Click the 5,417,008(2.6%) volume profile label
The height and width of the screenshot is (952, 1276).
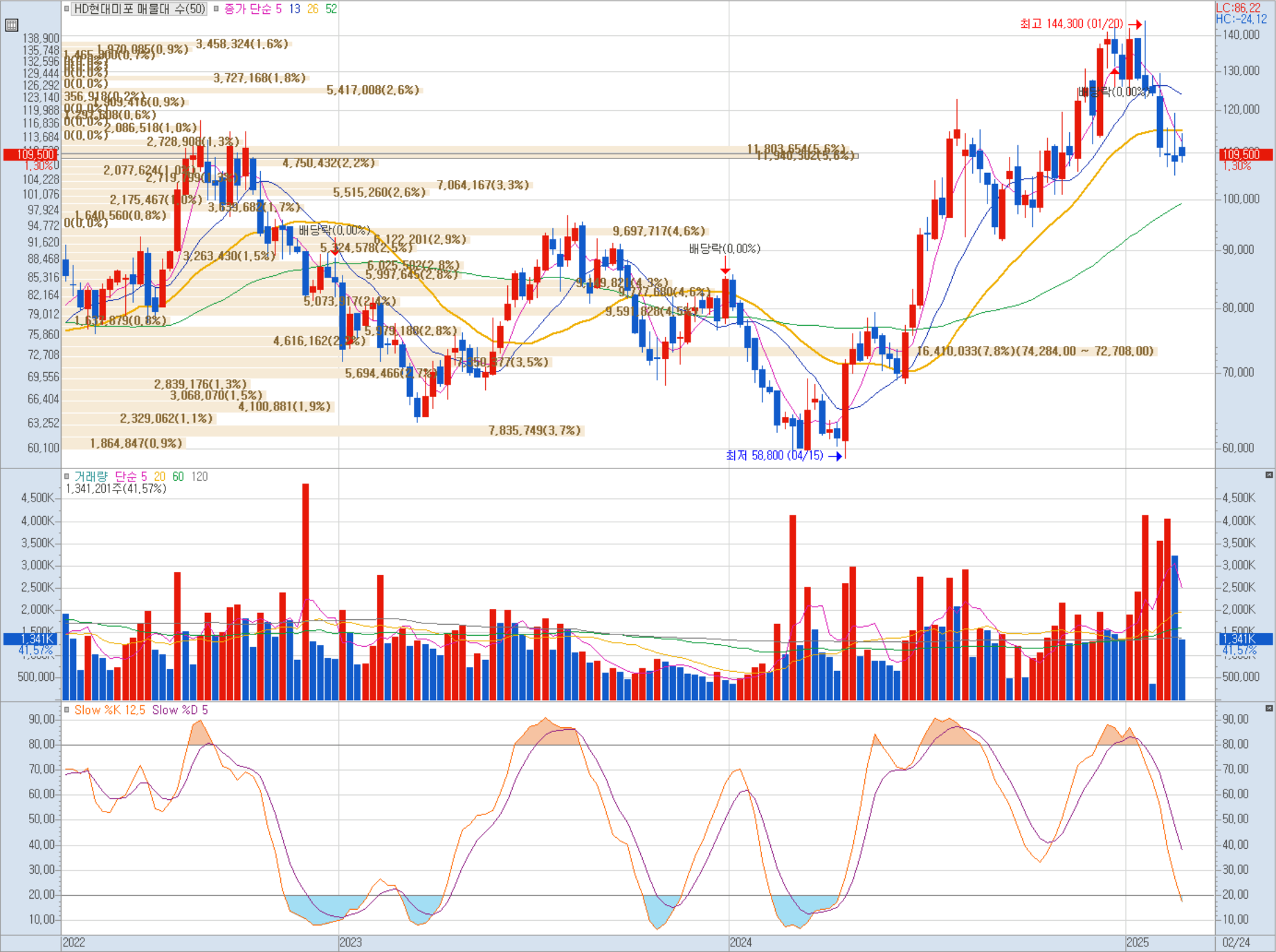[373, 90]
